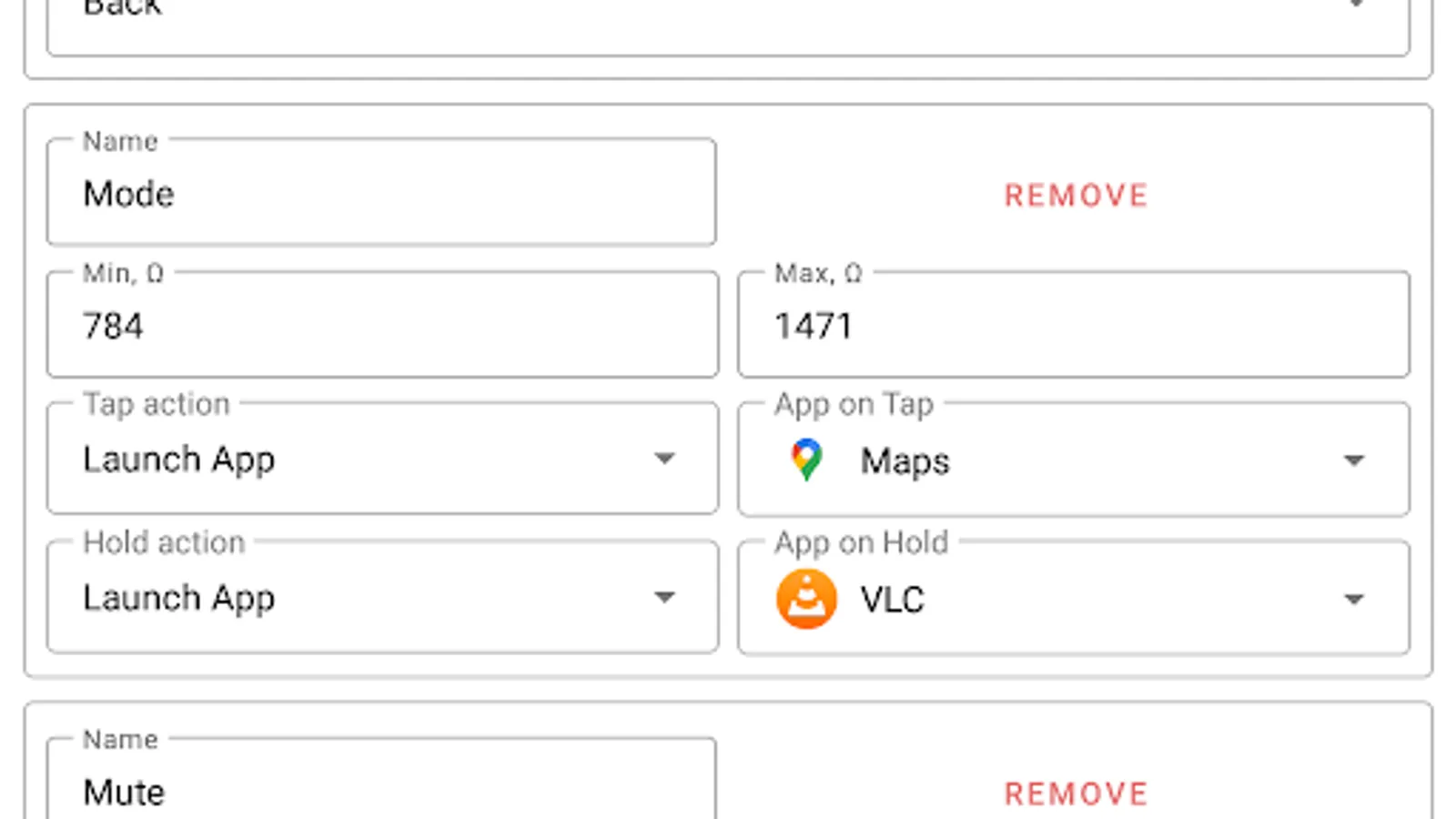The image size is (1456, 819).
Task: Select the Launch App hold action box
Action: (382, 597)
